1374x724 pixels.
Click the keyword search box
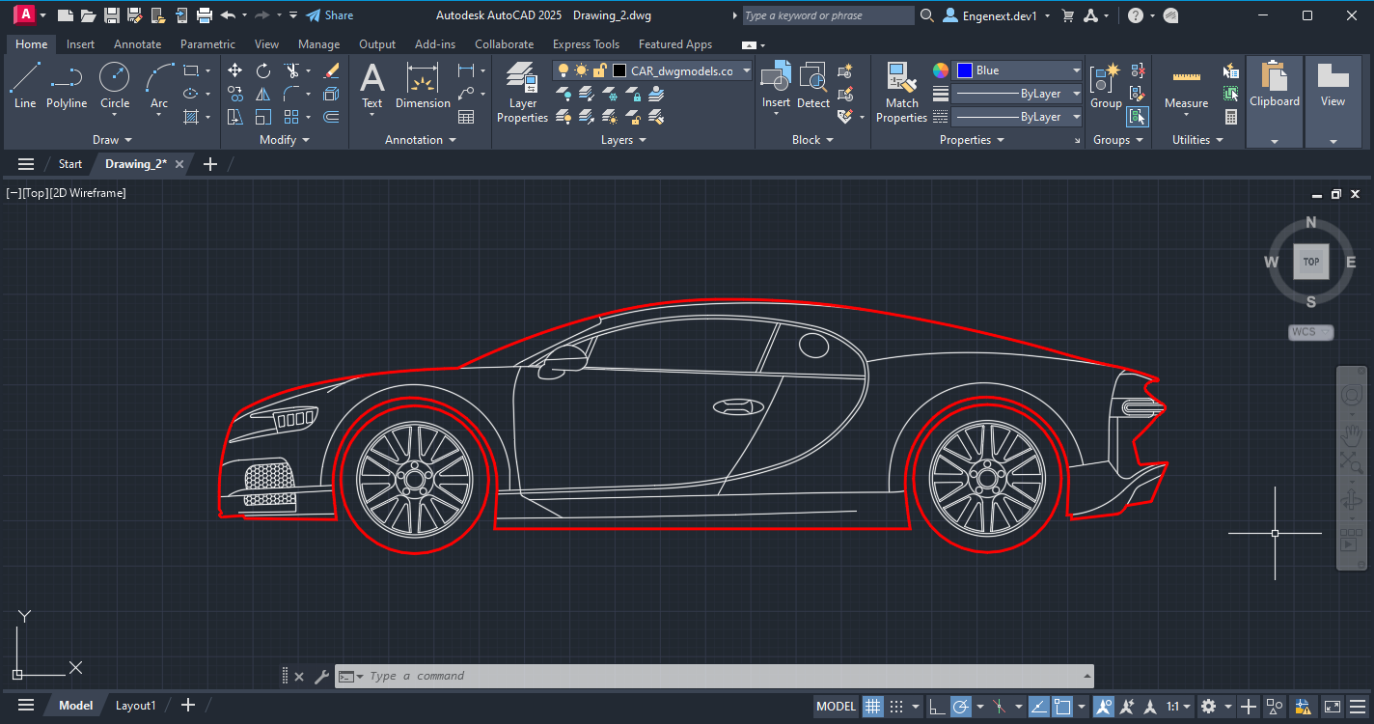tap(828, 15)
